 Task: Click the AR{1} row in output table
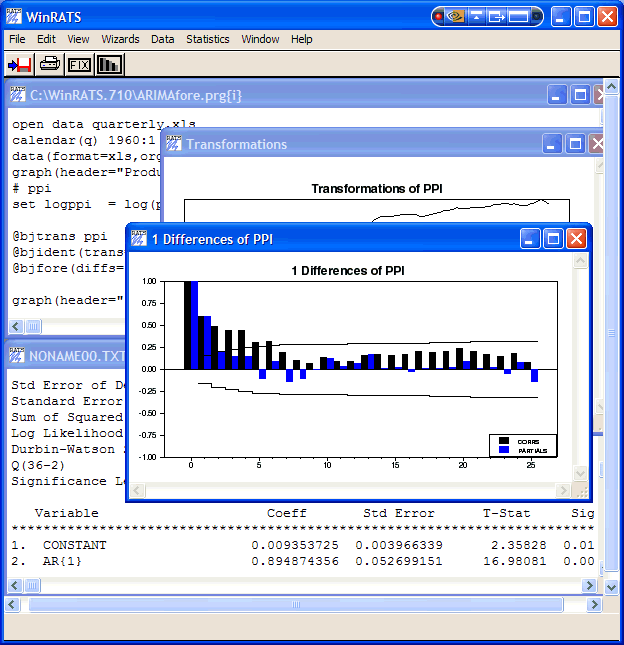[302, 561]
